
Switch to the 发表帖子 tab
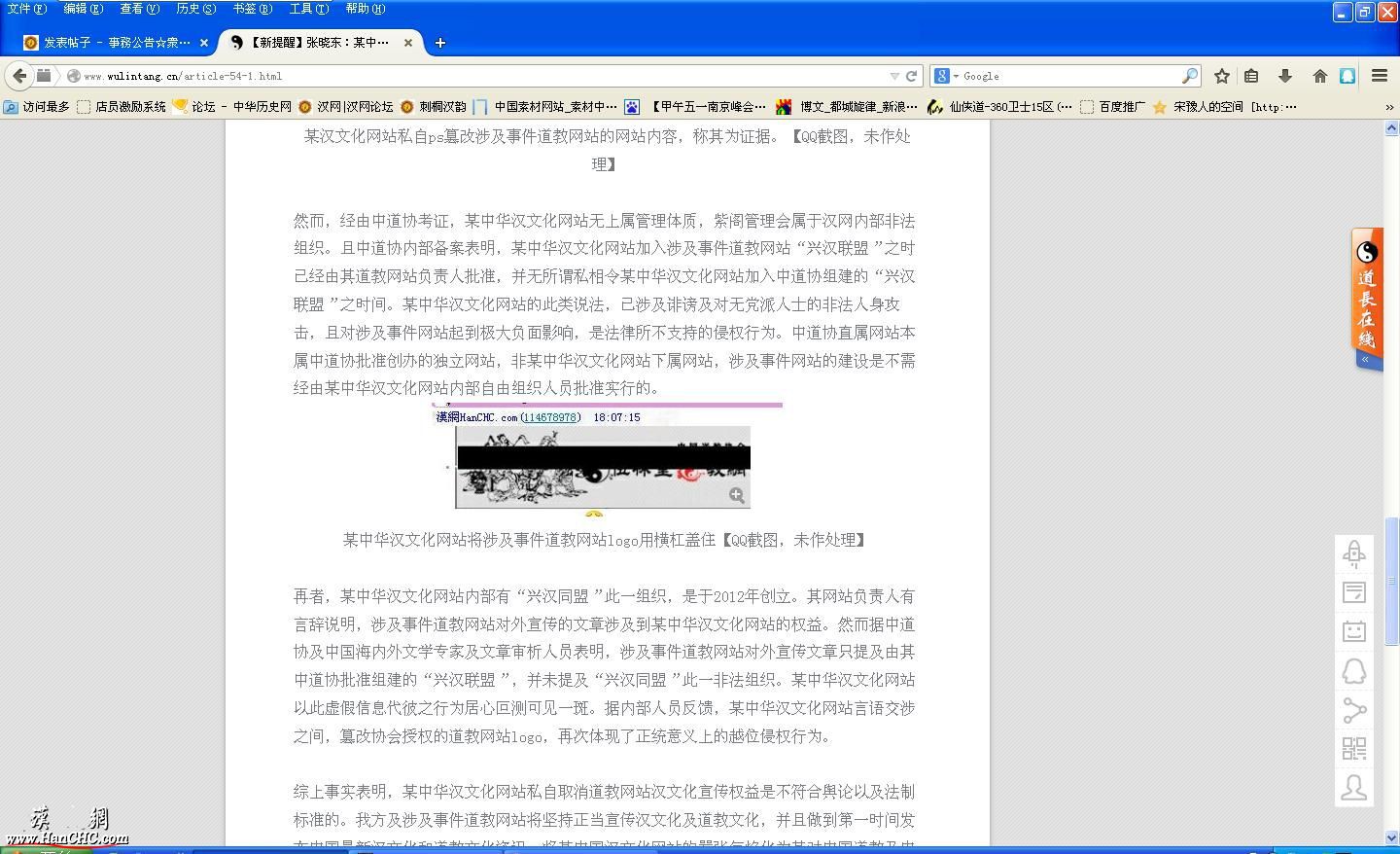(x=107, y=42)
